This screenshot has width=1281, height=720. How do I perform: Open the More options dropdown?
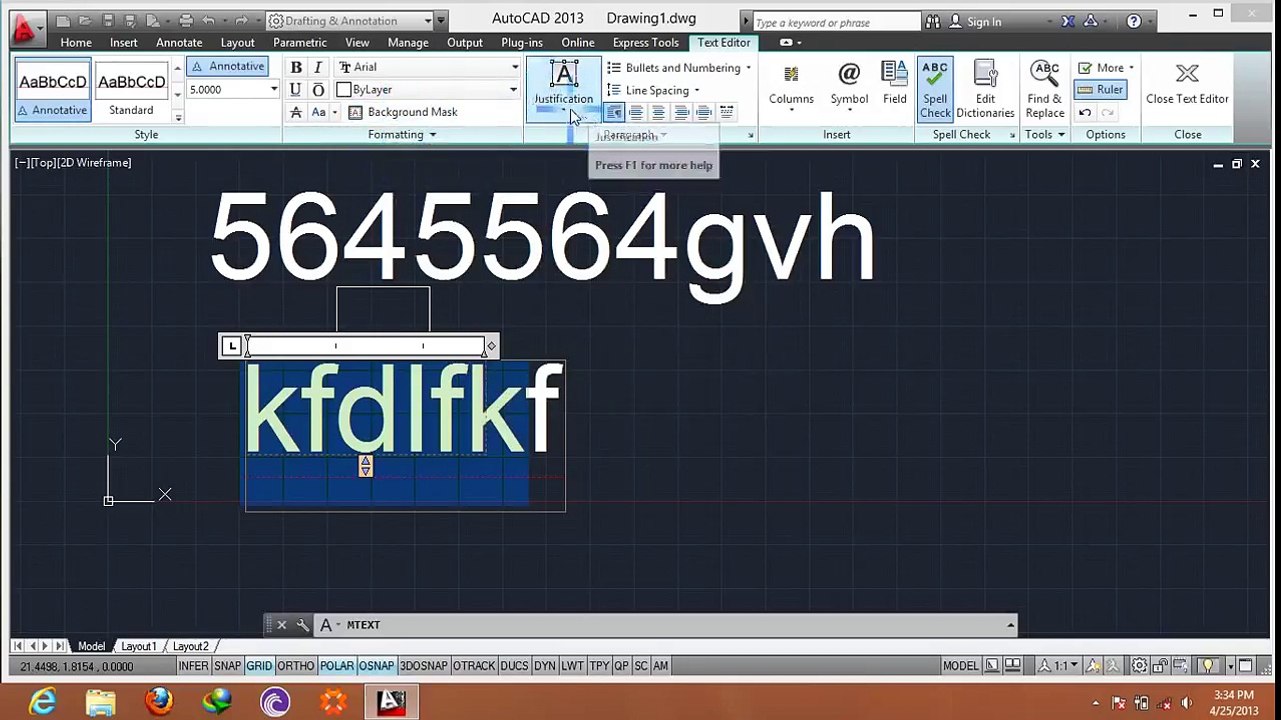click(x=1106, y=68)
